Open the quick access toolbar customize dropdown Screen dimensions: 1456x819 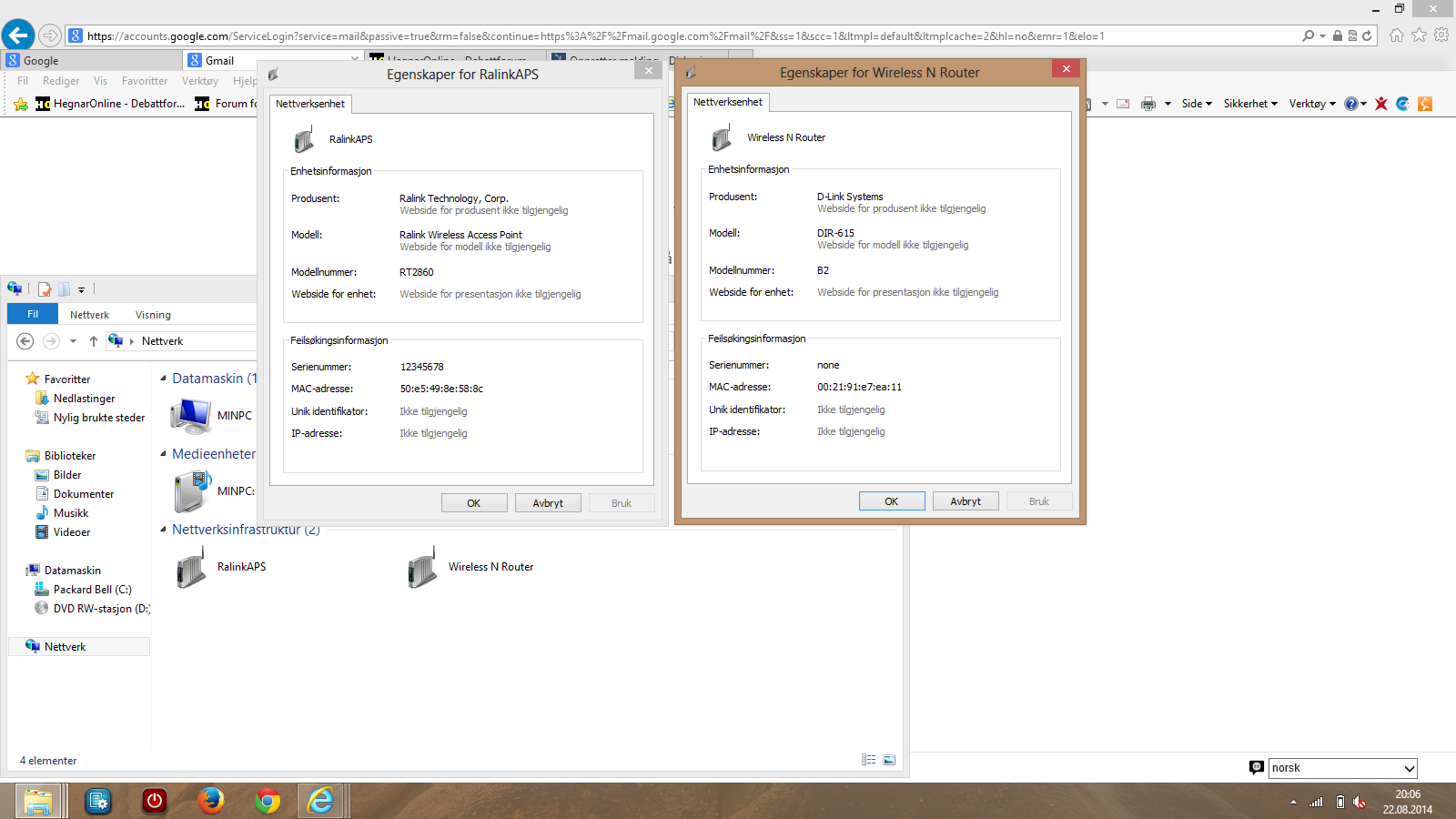pyautogui.click(x=81, y=289)
